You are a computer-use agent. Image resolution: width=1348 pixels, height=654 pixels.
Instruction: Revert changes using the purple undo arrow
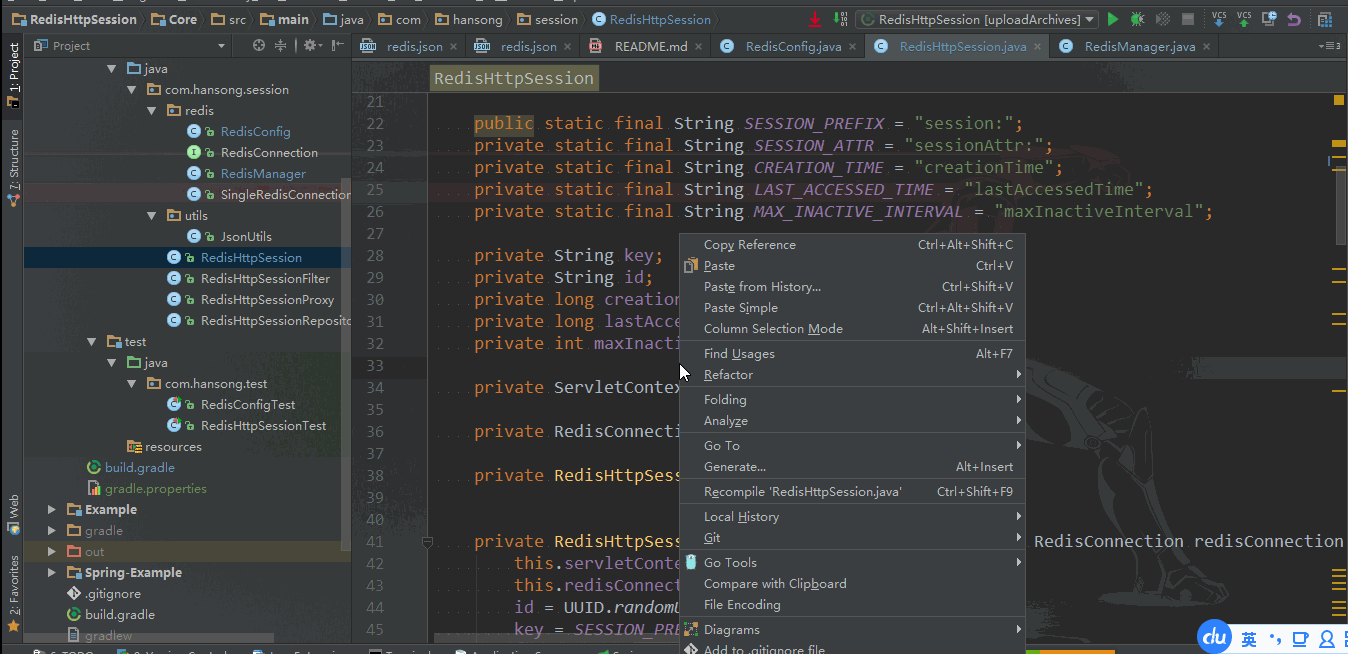coord(1294,19)
